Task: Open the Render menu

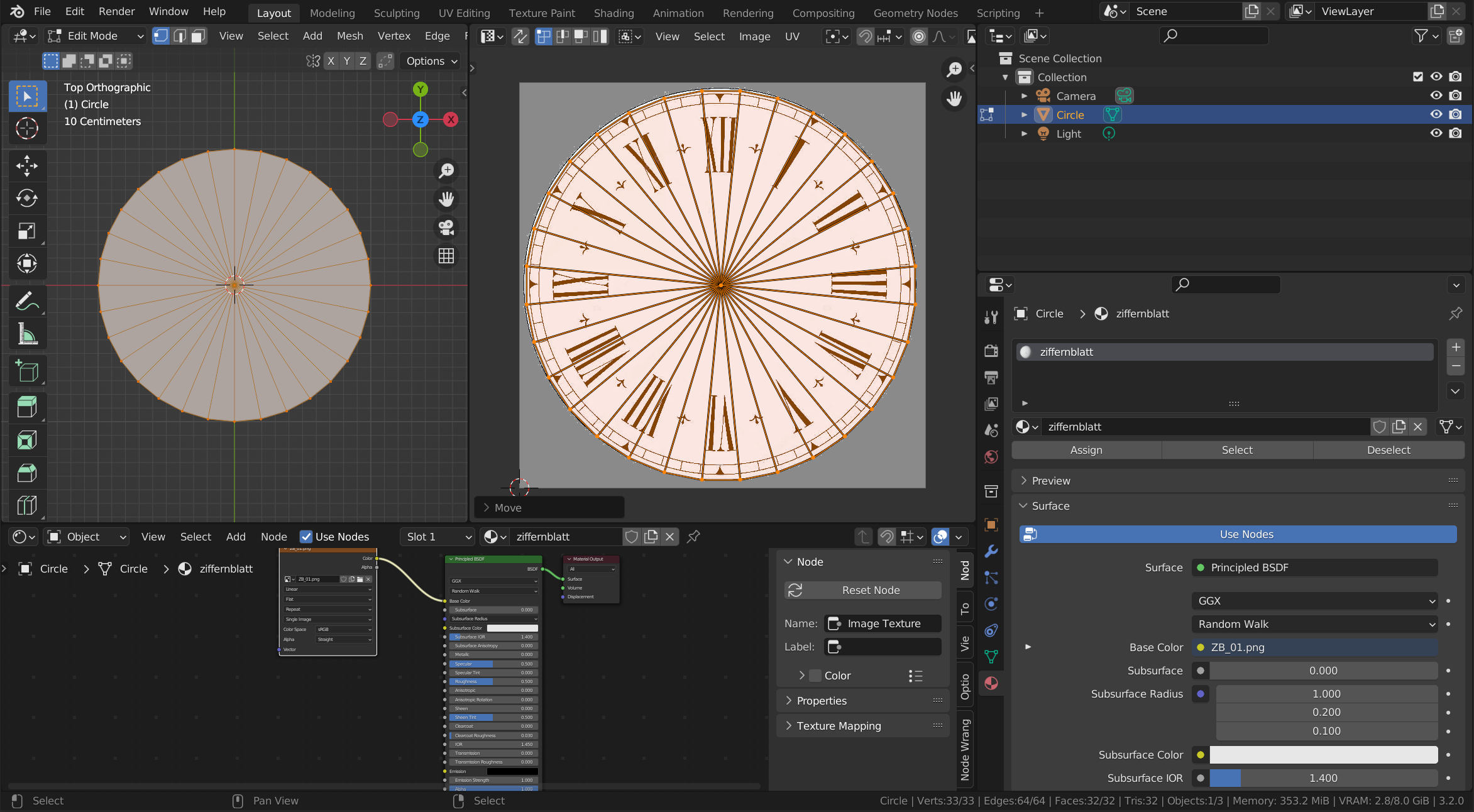Action: pos(116,11)
